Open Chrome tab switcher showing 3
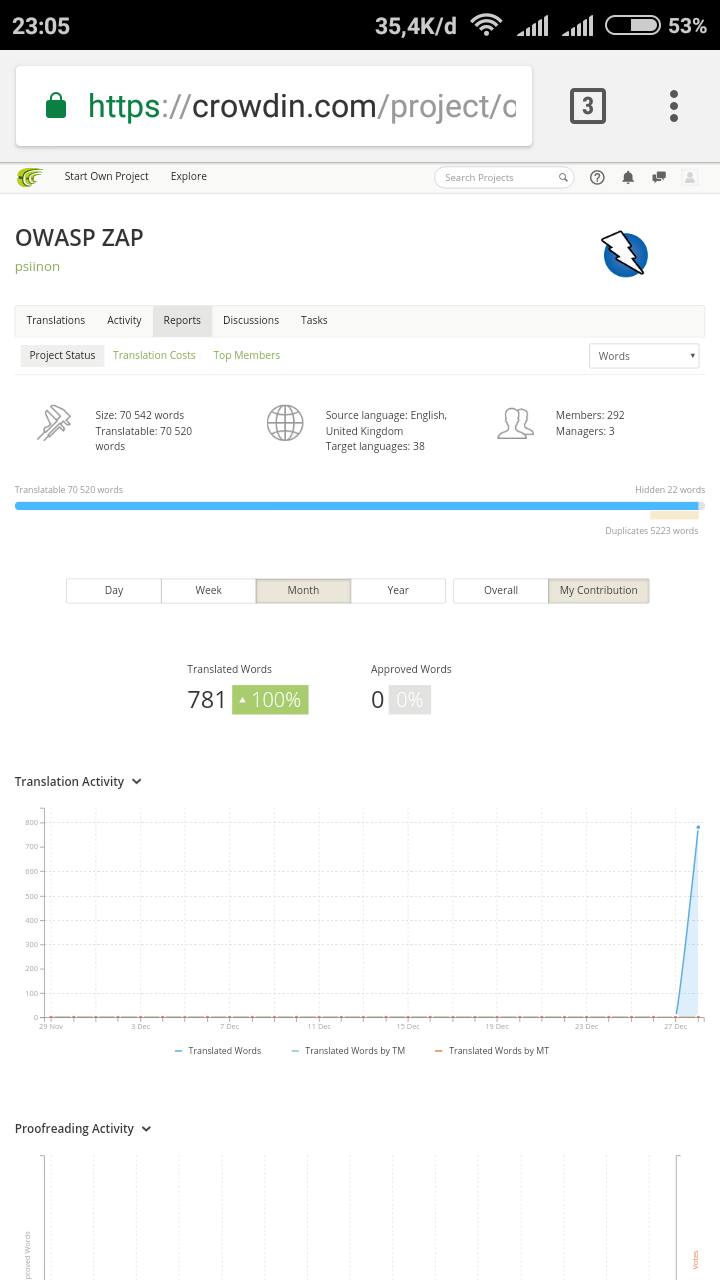This screenshot has width=720, height=1280. [588, 106]
